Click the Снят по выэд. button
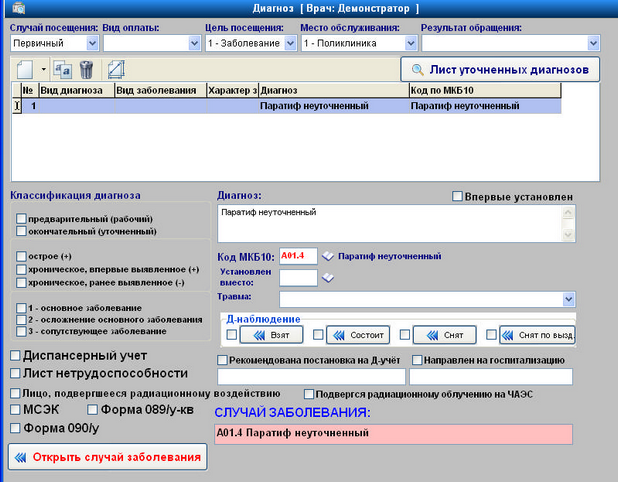Viewport: 618px width, 482px height. tap(537, 335)
